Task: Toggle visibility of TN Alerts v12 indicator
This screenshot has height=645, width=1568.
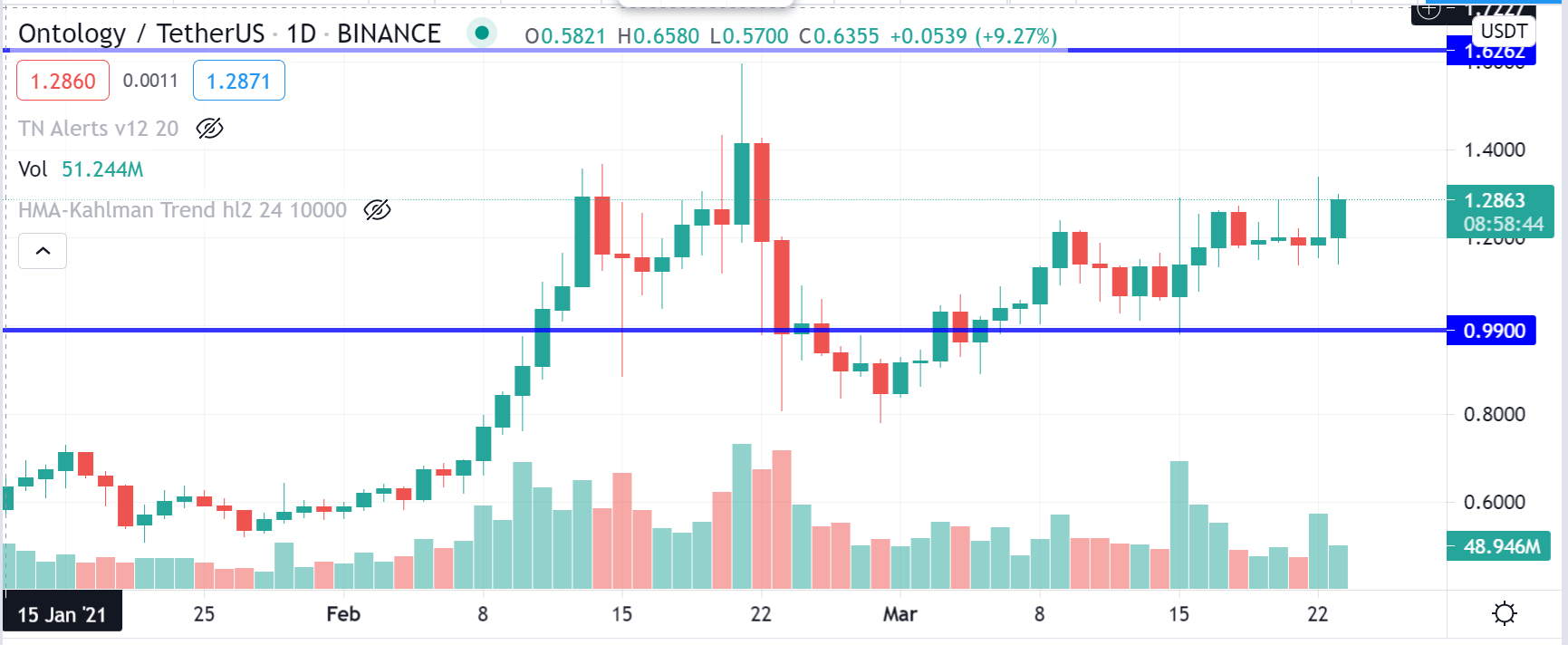Action: (x=209, y=129)
